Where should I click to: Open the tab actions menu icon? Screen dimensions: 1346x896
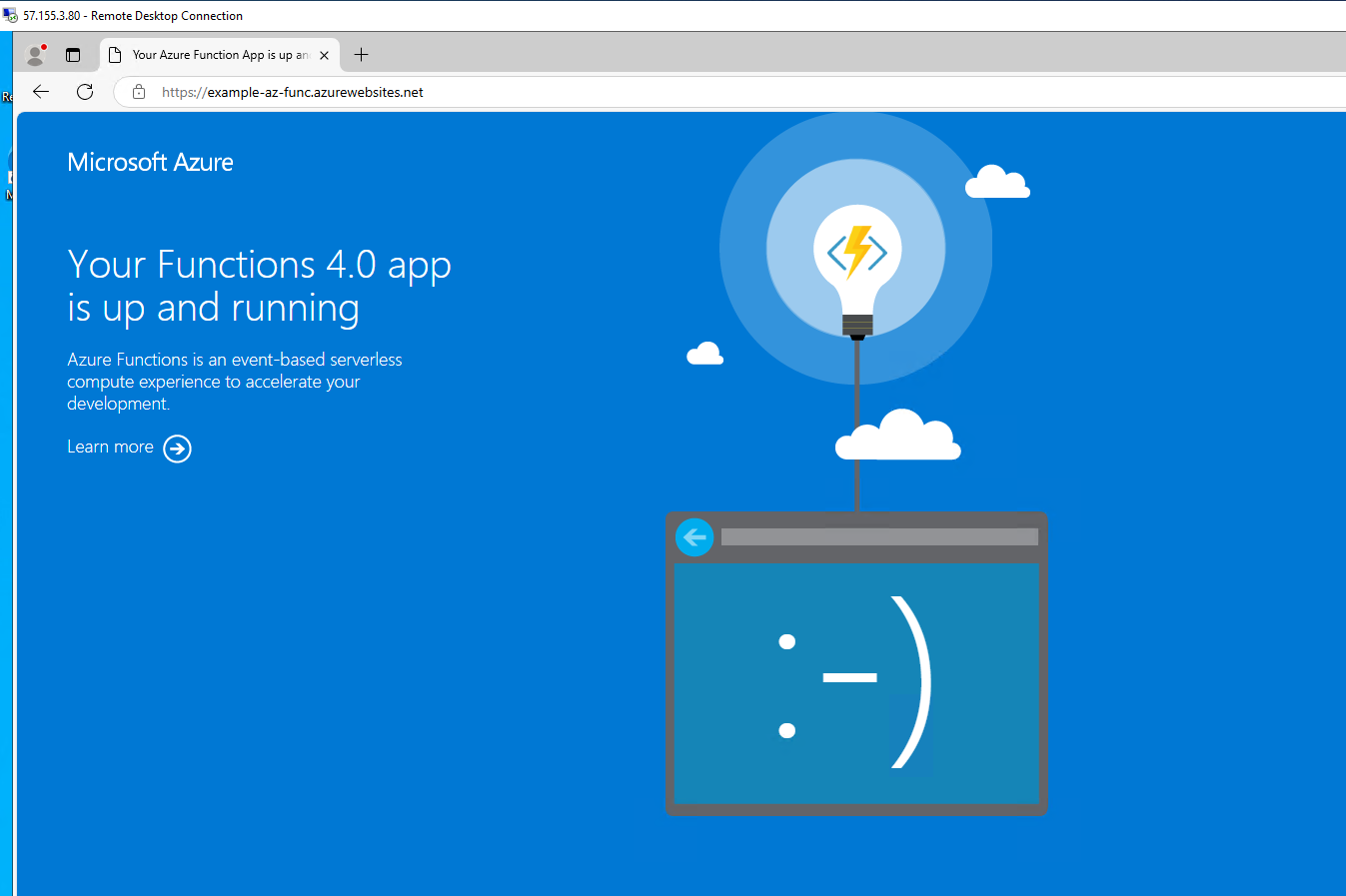click(x=73, y=55)
